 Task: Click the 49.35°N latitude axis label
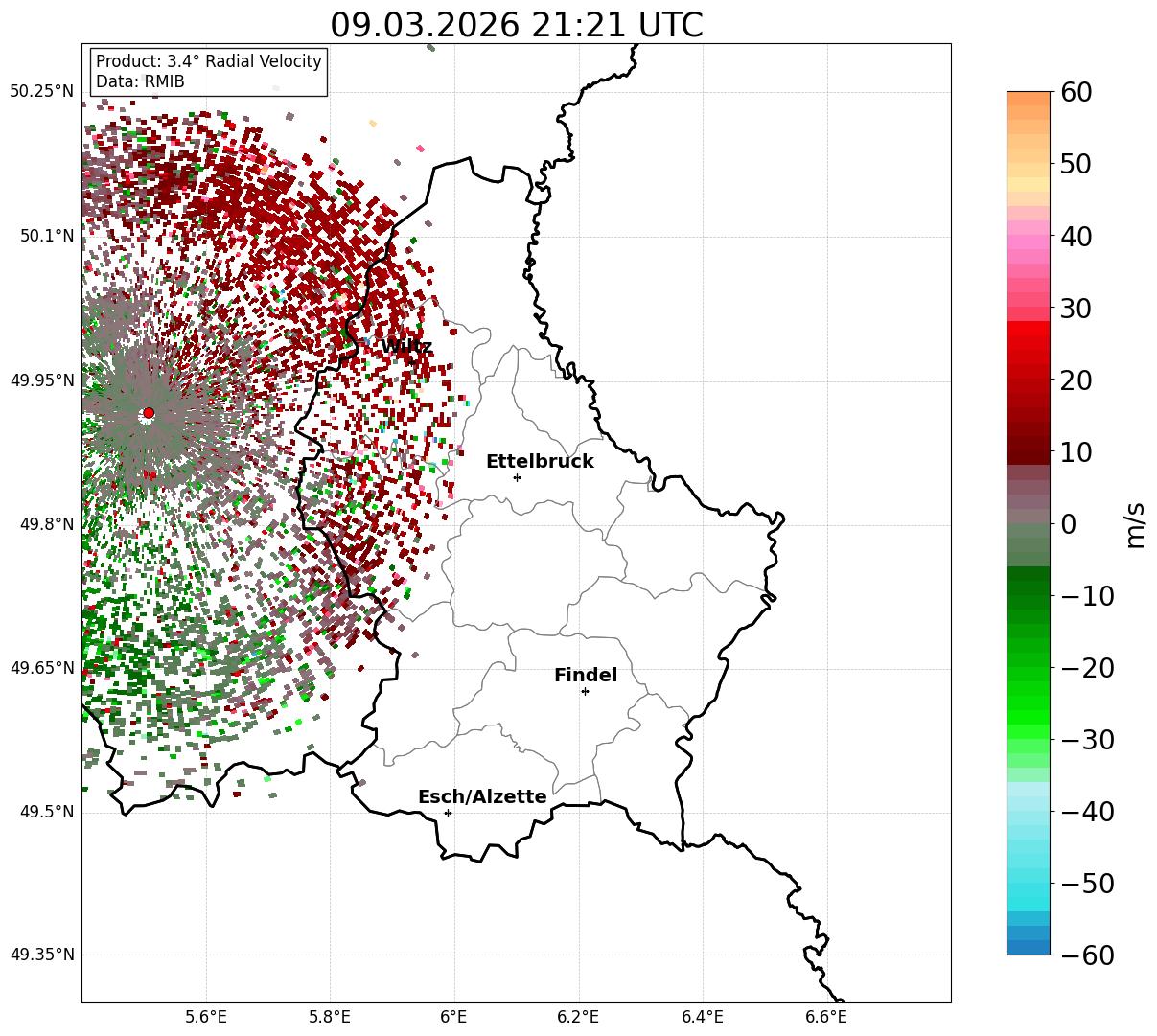pos(41,955)
